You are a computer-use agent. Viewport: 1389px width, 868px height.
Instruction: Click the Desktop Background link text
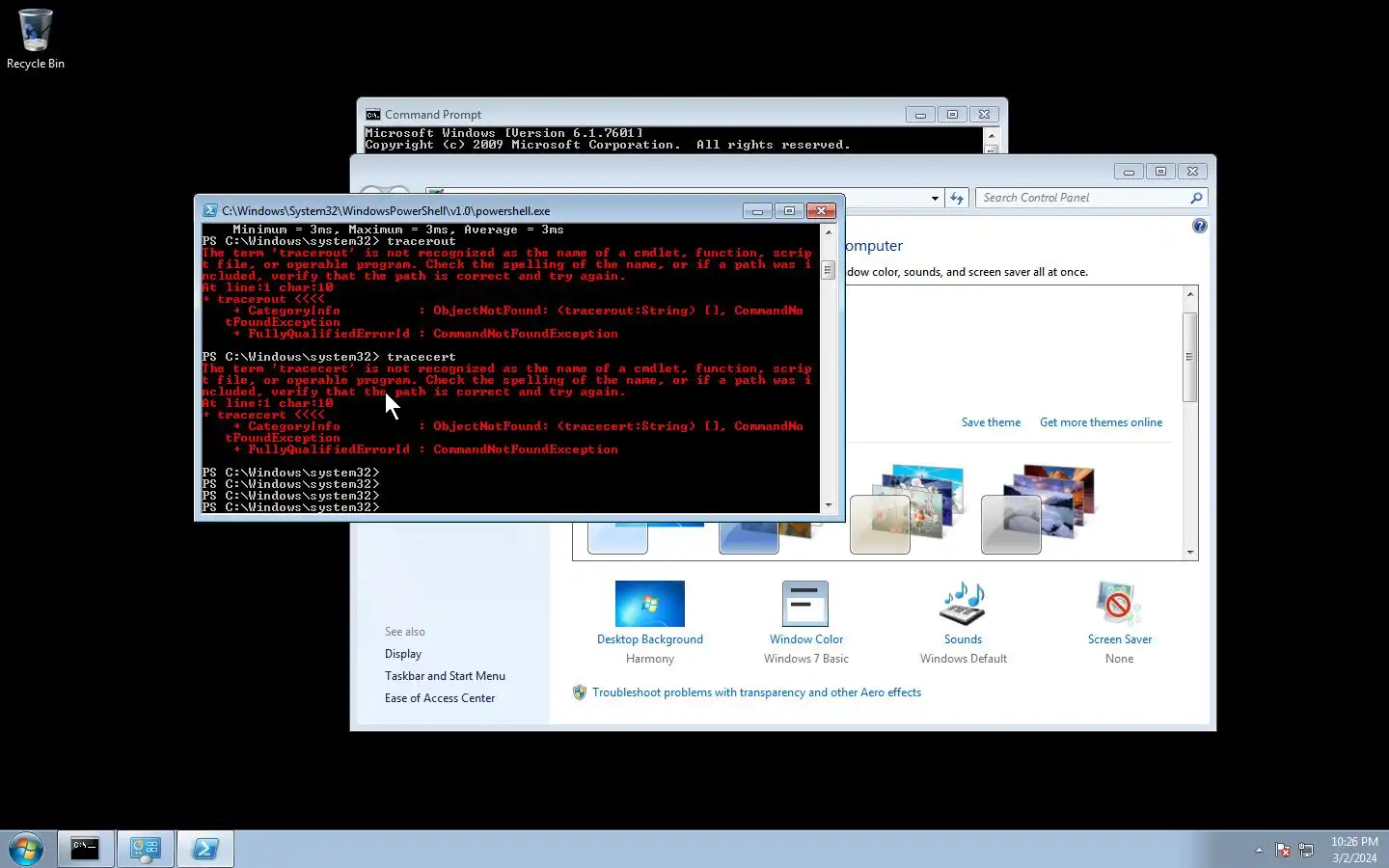coord(650,639)
